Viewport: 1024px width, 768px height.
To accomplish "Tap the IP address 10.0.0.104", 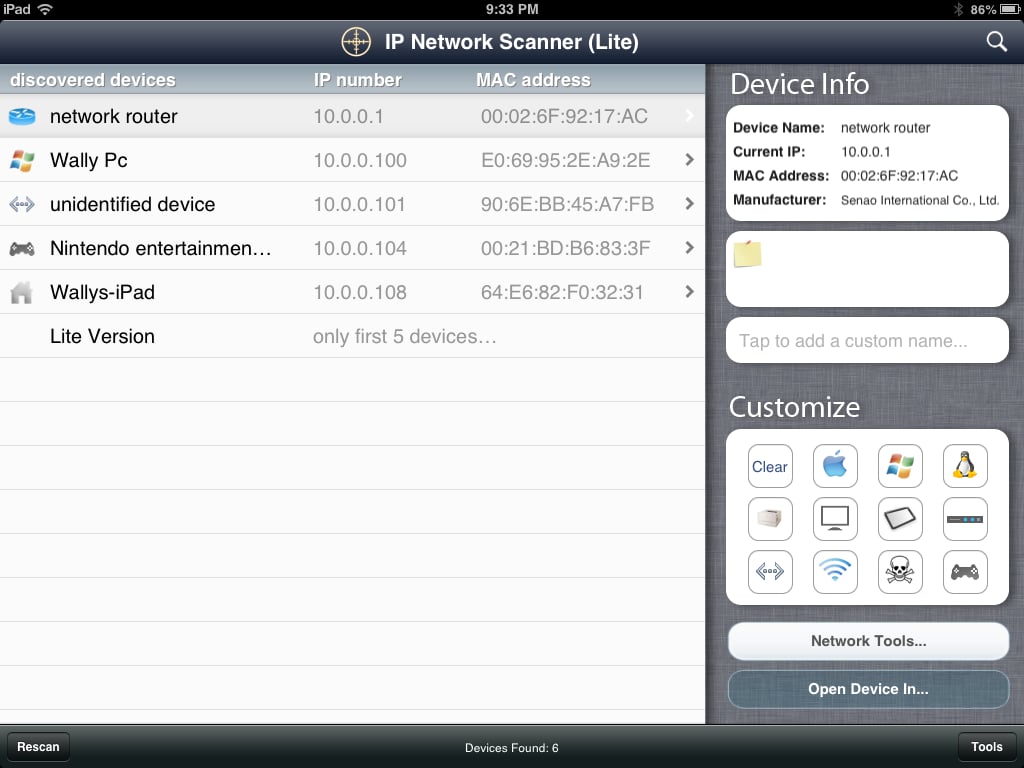I will 360,248.
